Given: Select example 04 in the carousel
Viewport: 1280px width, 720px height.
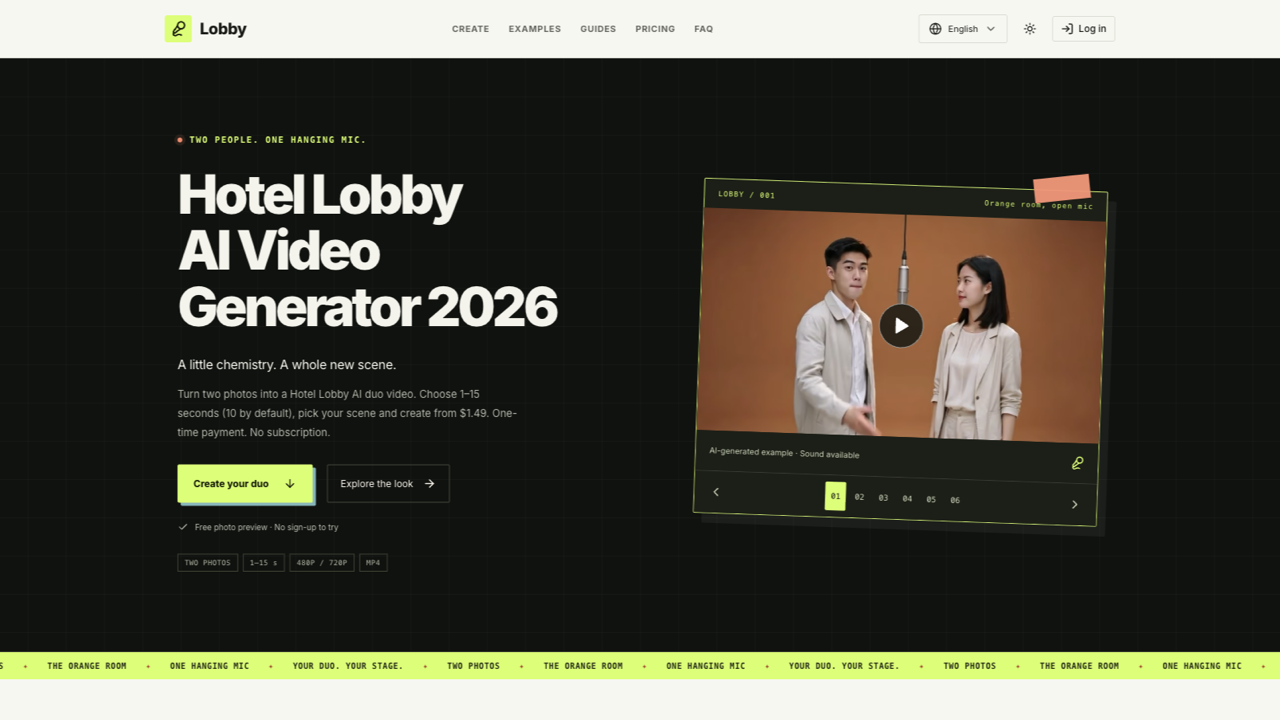Looking at the screenshot, I should point(907,499).
